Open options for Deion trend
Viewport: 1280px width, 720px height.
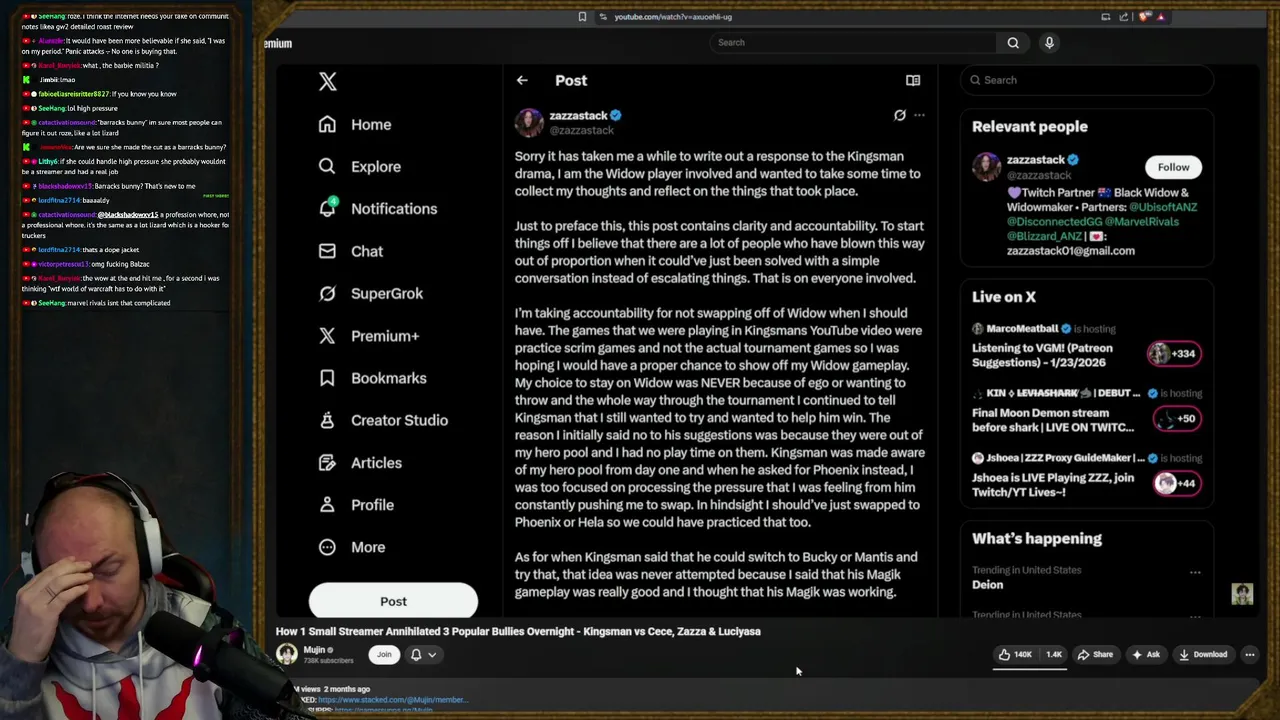1195,572
